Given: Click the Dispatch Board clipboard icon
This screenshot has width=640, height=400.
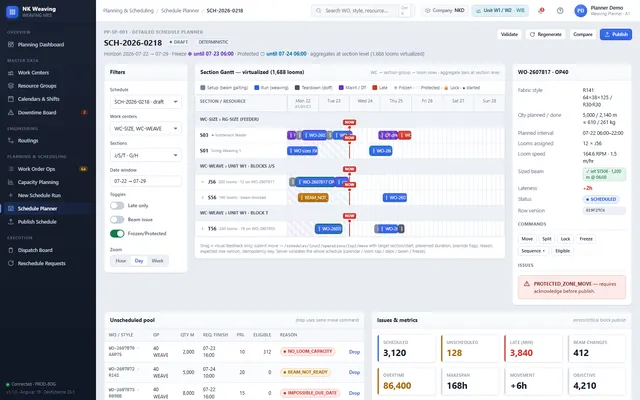Looking at the screenshot, I should (x=11, y=250).
